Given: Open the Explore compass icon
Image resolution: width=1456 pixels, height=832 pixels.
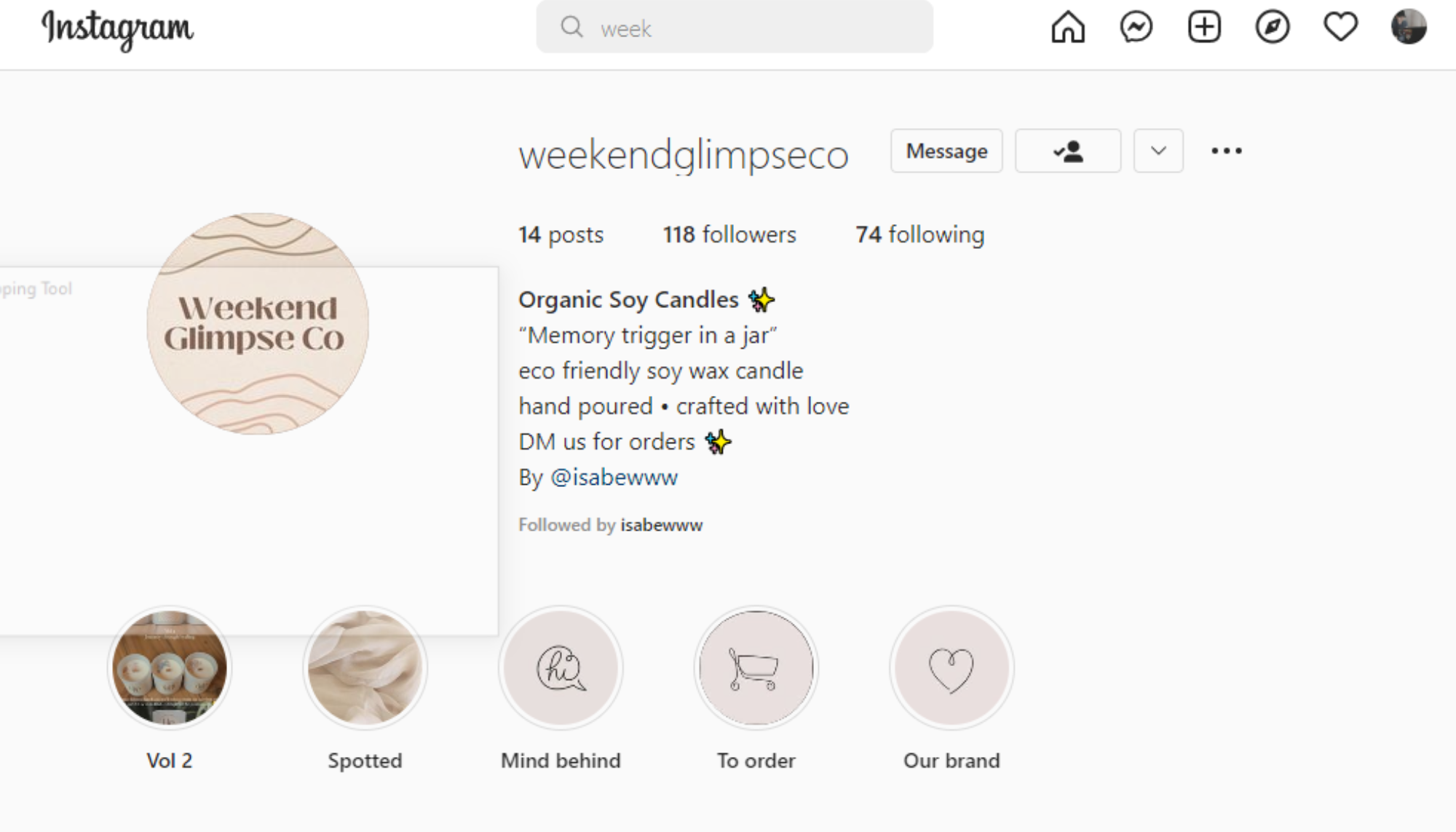Looking at the screenshot, I should pos(1272,28).
